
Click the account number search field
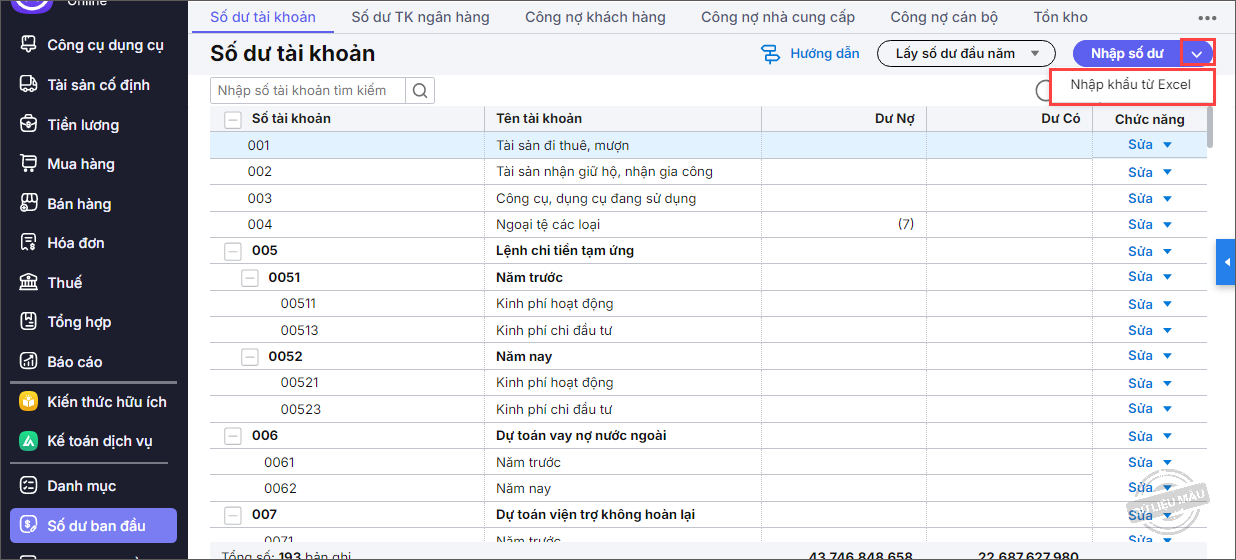(x=308, y=91)
